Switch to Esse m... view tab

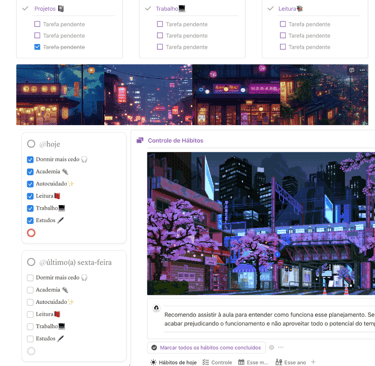(x=253, y=362)
